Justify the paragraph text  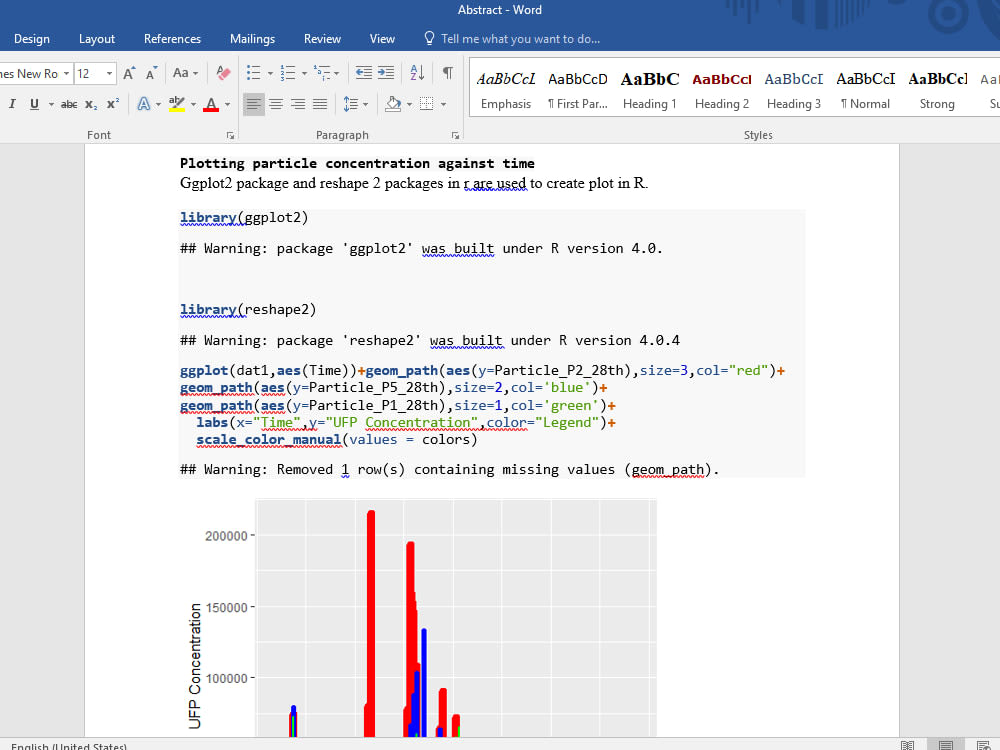[320, 104]
